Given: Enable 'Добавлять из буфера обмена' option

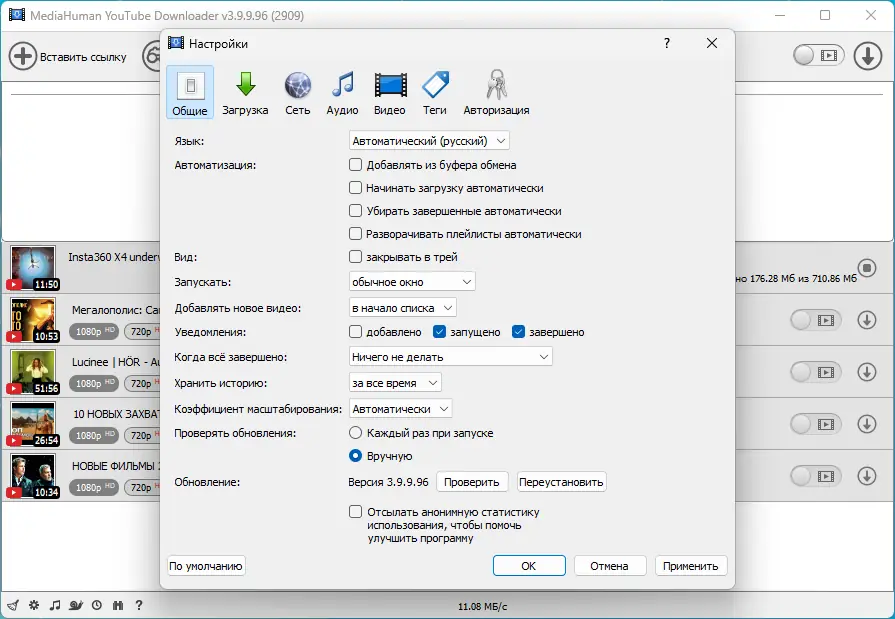Looking at the screenshot, I should pyautogui.click(x=355, y=165).
